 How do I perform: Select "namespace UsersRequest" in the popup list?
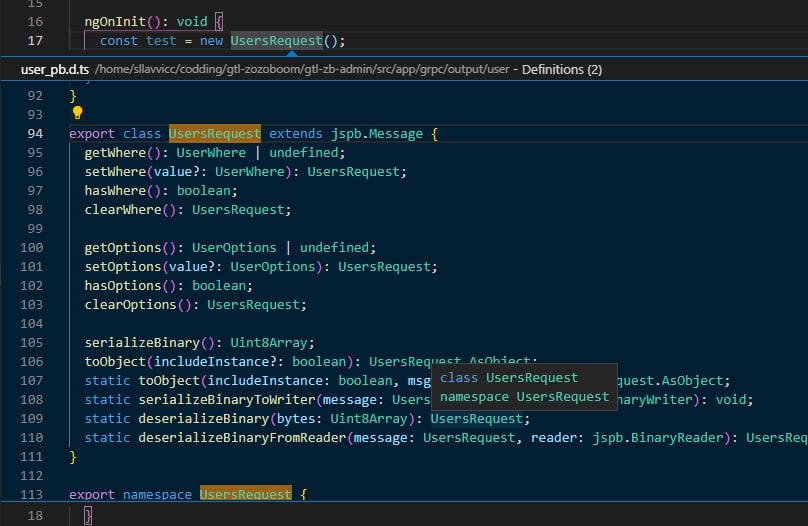[x=524, y=397]
